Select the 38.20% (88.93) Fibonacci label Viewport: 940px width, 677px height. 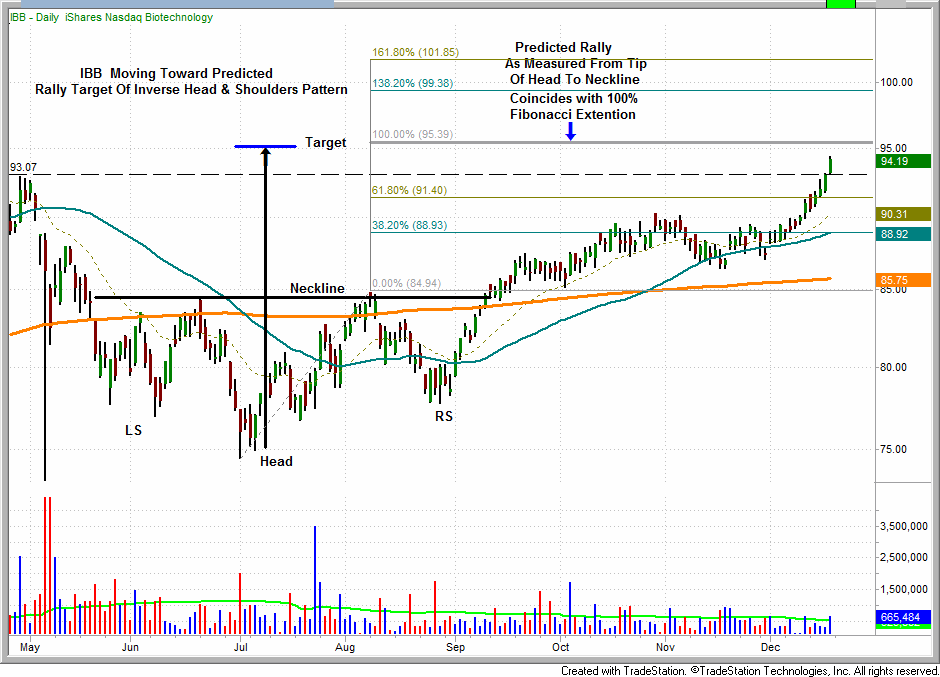point(409,225)
